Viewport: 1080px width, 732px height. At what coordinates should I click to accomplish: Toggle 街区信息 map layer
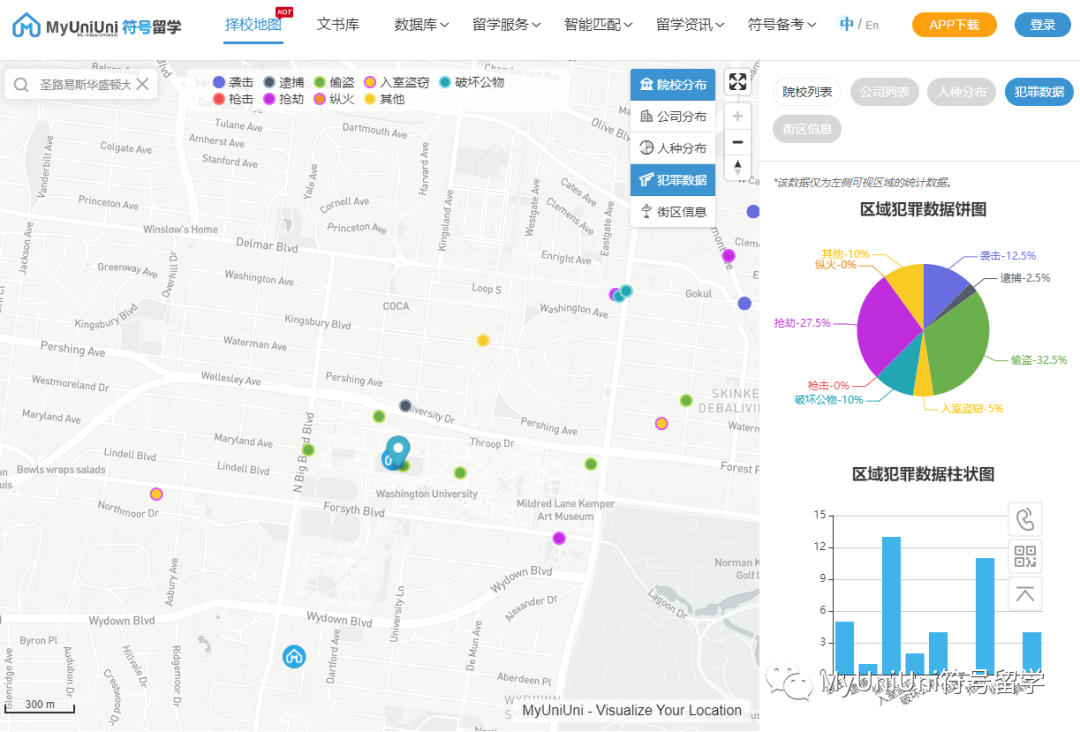coord(673,211)
